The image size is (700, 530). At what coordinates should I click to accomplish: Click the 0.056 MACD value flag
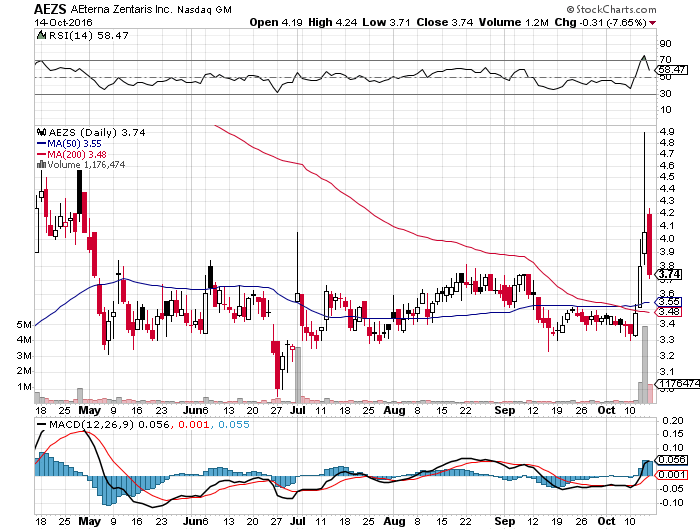point(672,460)
